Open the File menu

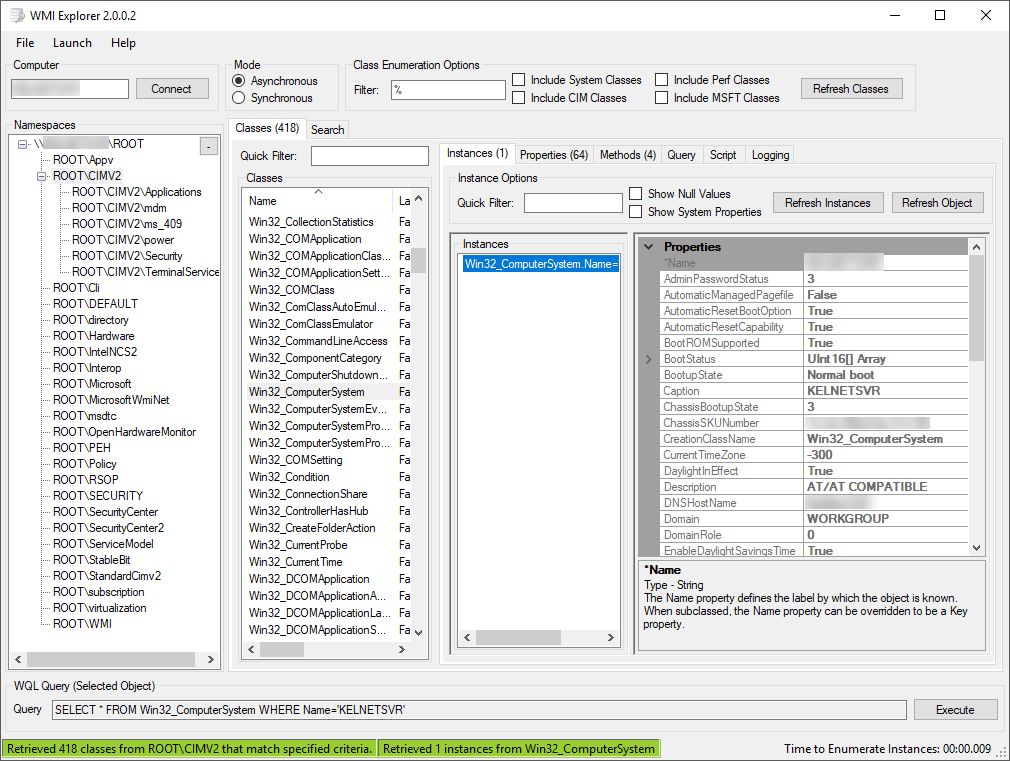coord(24,43)
